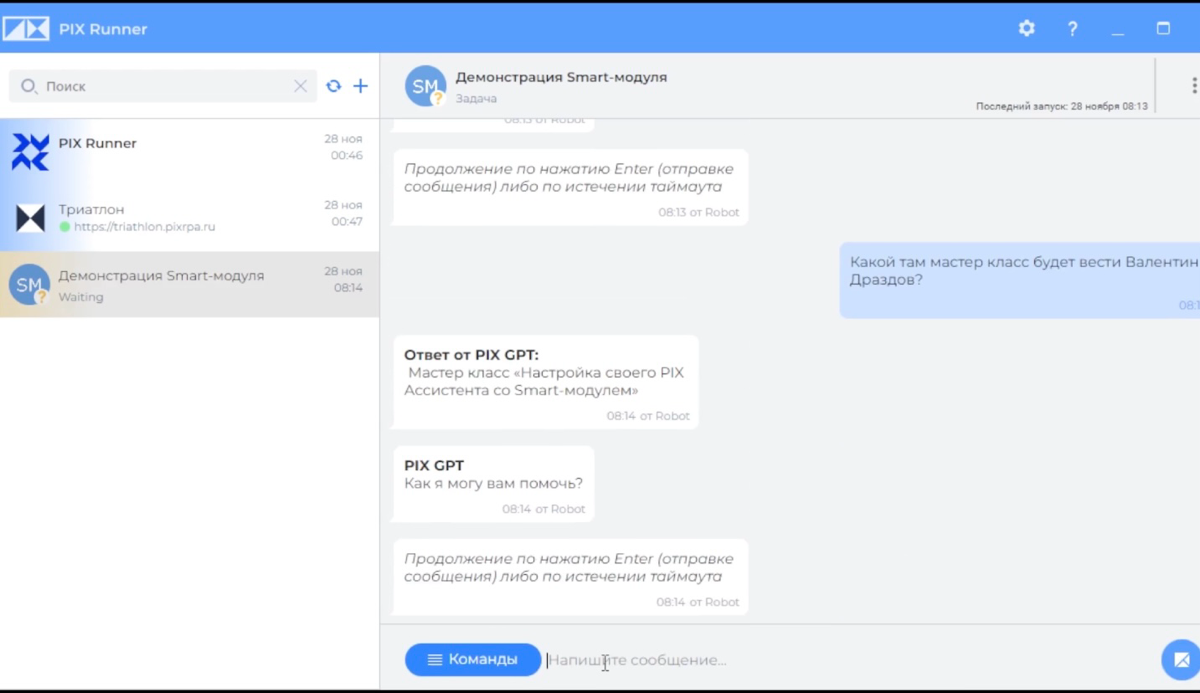Viewport: 1200px width, 693px height.
Task: Add new item with plus icon
Action: click(x=360, y=86)
